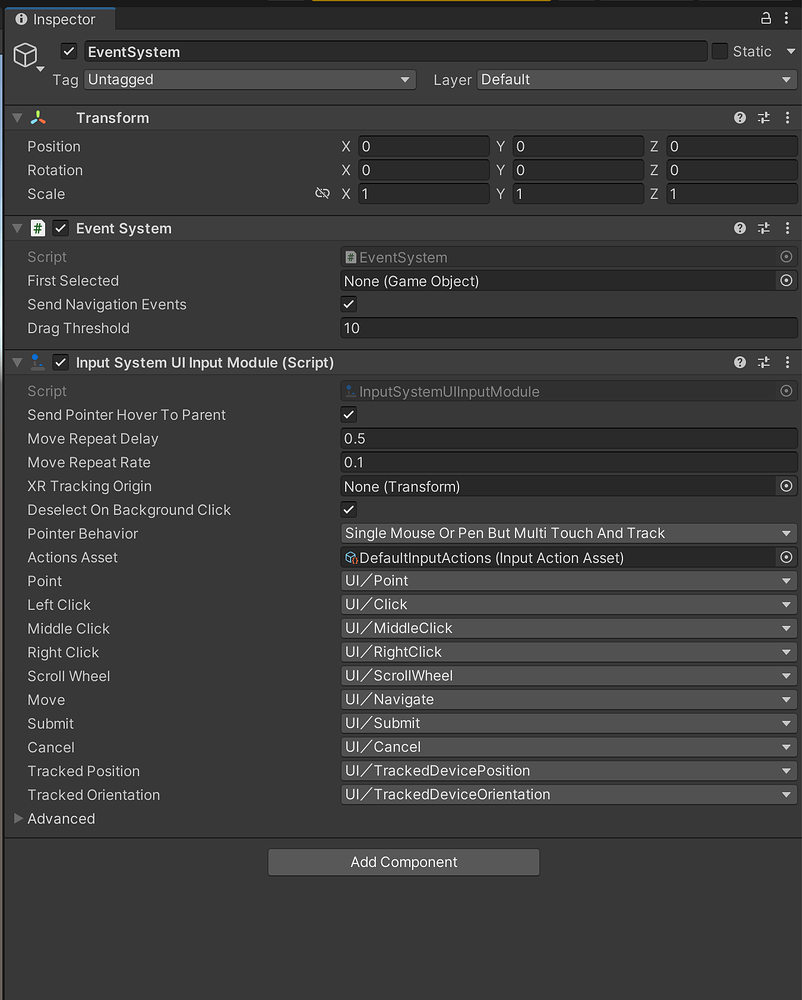Disable Send Navigation Events
Image resolution: width=802 pixels, height=1000 pixels.
coord(348,304)
